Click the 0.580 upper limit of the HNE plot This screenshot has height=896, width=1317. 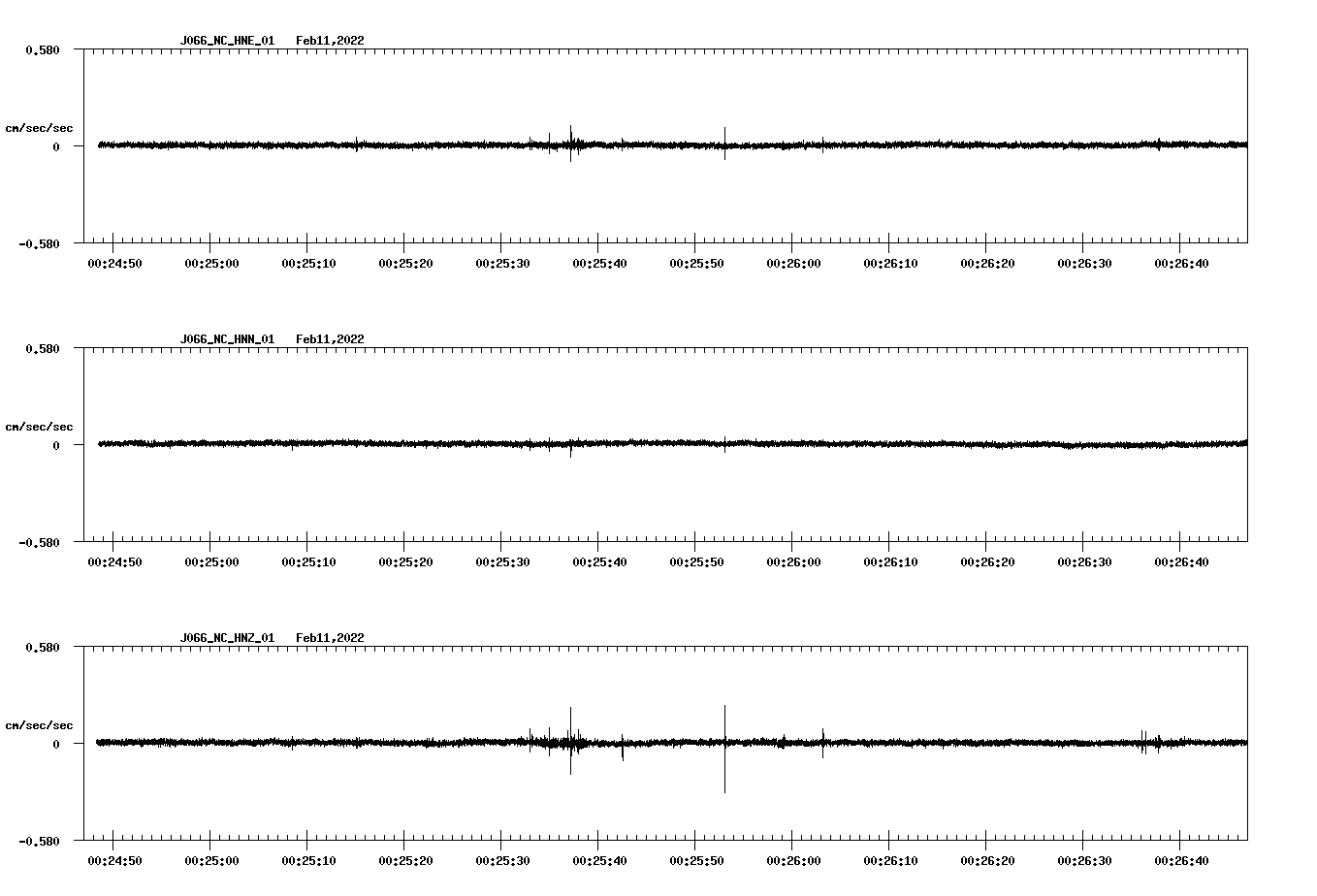pos(43,49)
